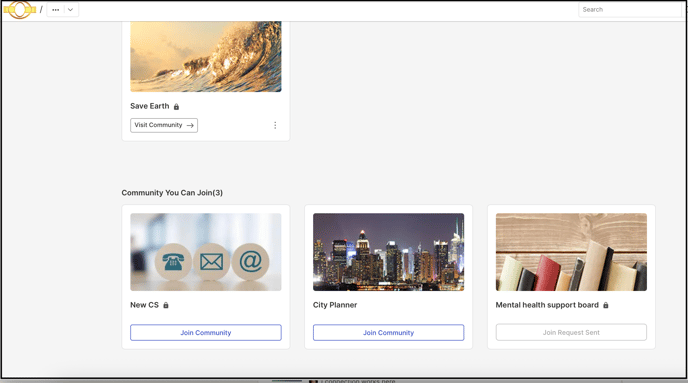
Task: Open the New CS contact icons thumbnail
Action: point(206,252)
